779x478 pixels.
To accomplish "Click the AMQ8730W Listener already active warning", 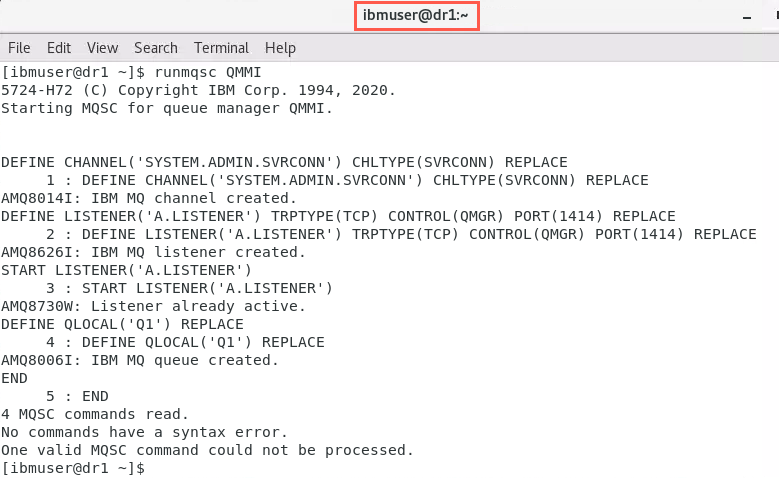I will (x=153, y=306).
